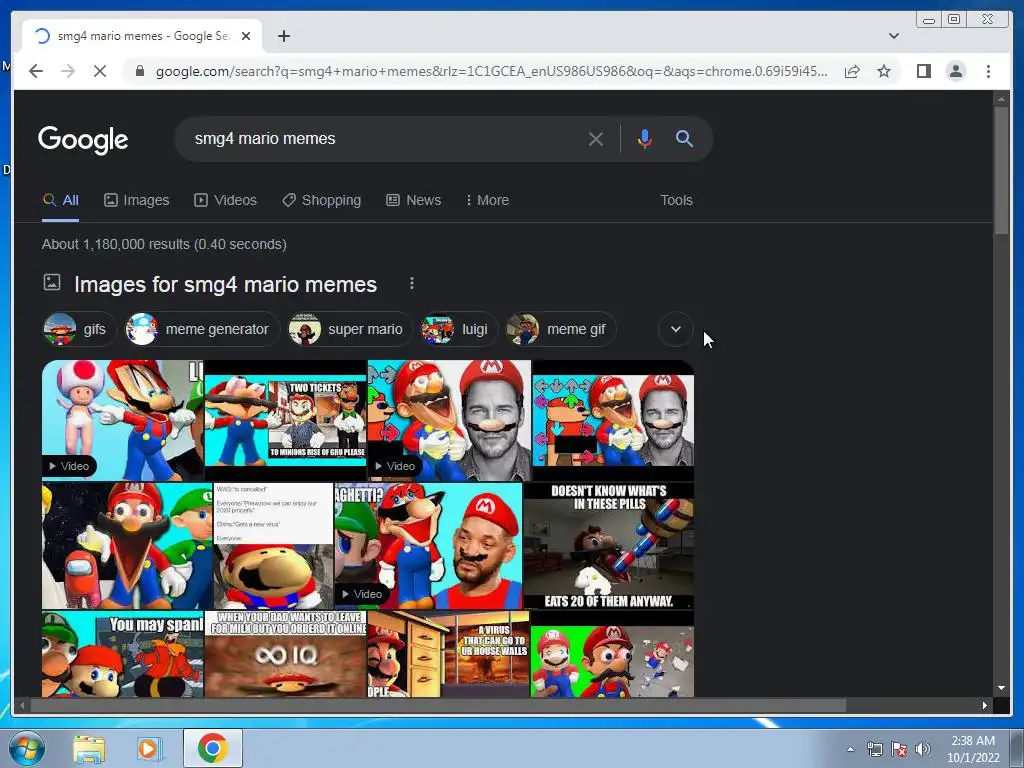The width and height of the screenshot is (1024, 768).
Task: Expand more image filter chips
Action: (x=676, y=329)
